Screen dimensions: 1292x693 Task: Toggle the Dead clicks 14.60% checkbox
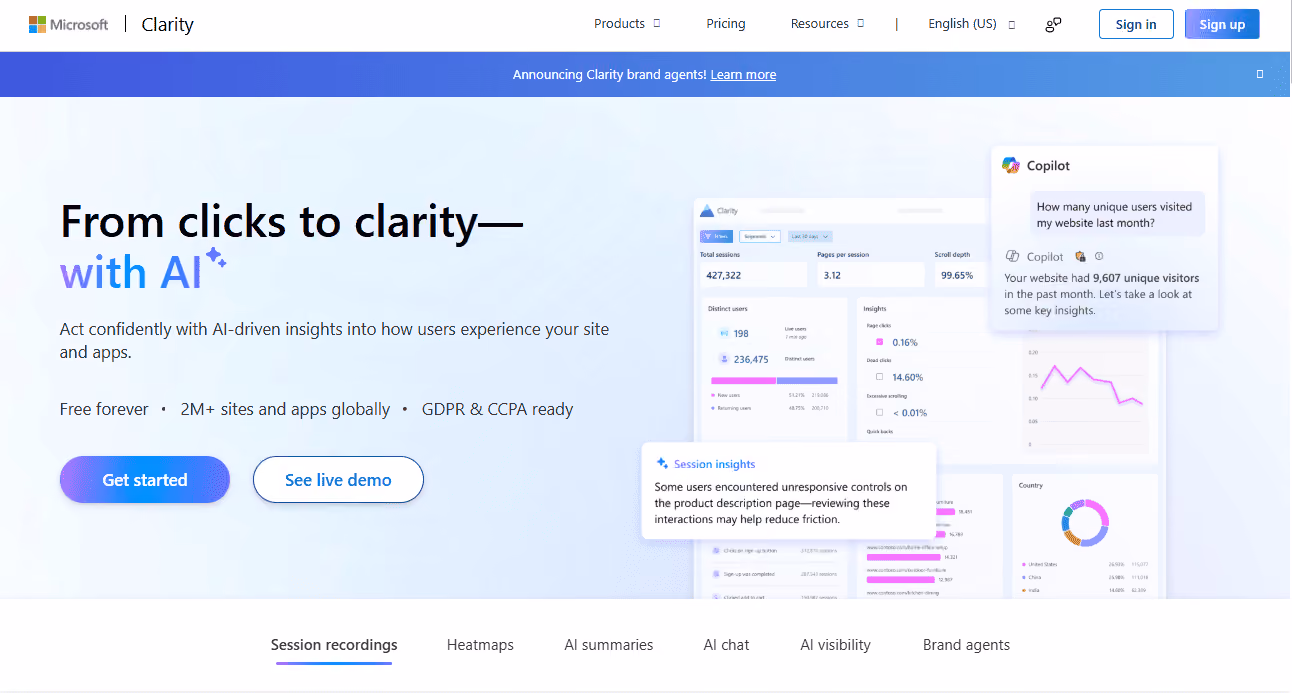tap(879, 377)
